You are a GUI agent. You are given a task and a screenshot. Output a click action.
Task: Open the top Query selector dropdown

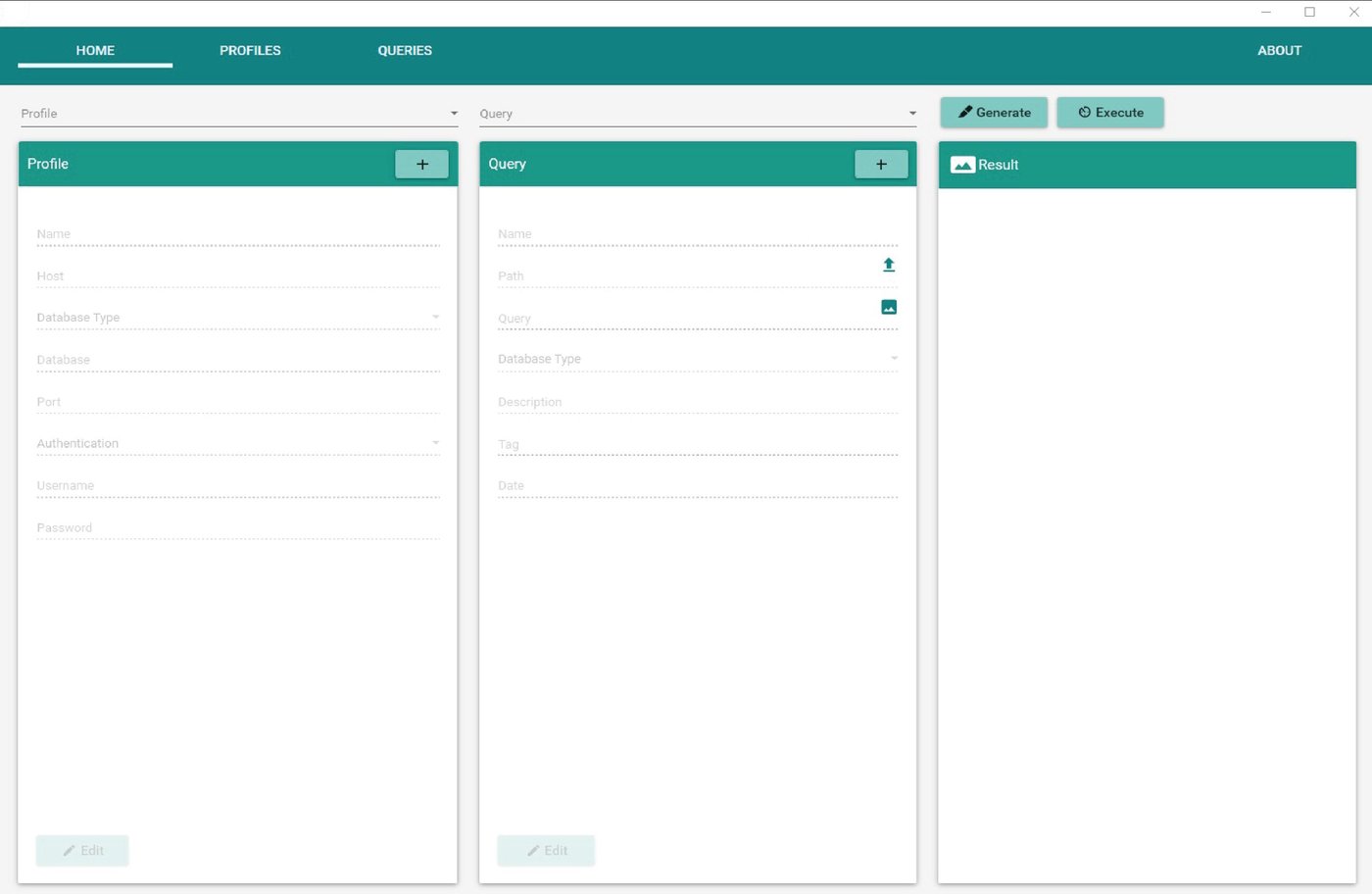698,114
